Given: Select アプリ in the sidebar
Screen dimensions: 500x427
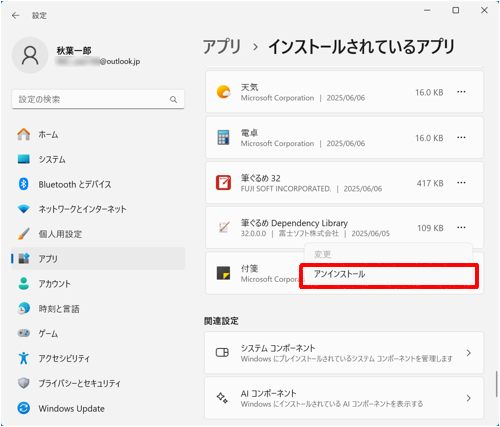Looking at the screenshot, I should click(x=98, y=258).
